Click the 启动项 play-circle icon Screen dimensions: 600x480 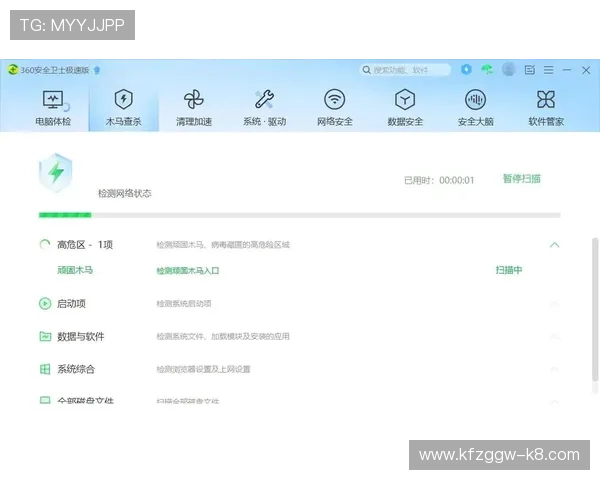tap(45, 304)
